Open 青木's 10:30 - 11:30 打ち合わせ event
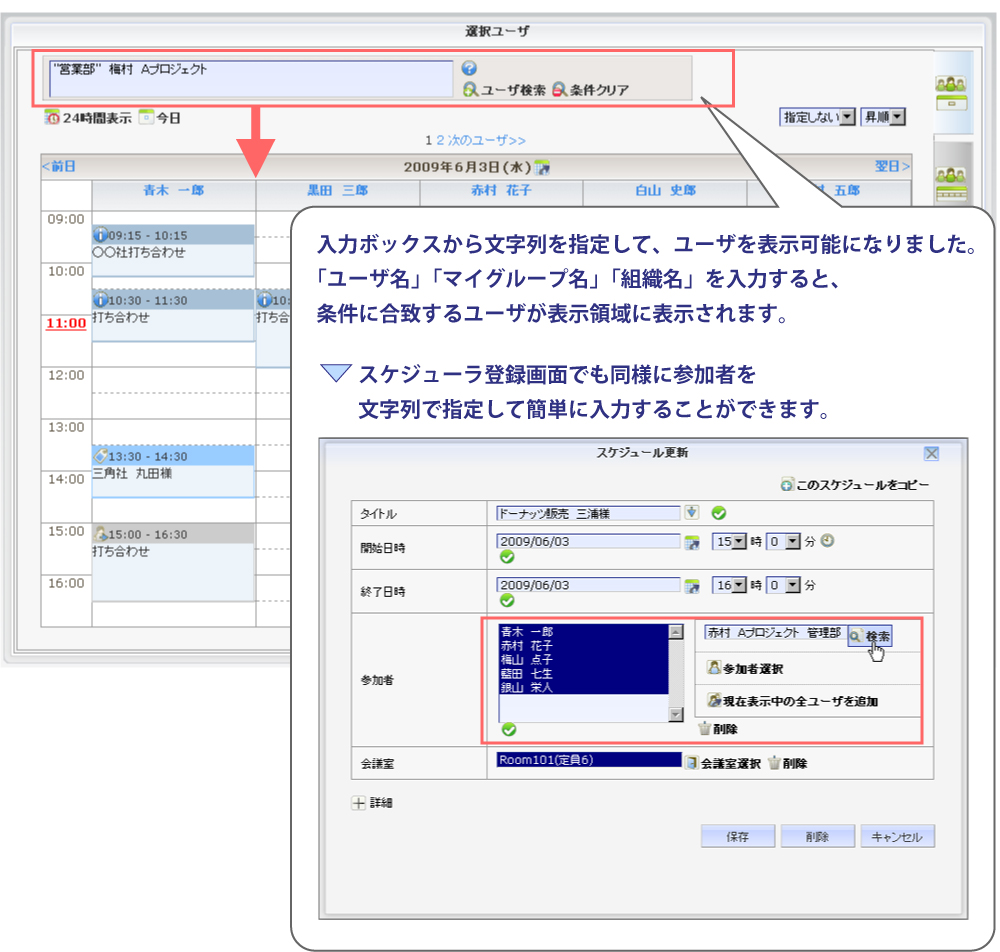1000x952 pixels. 173,316
